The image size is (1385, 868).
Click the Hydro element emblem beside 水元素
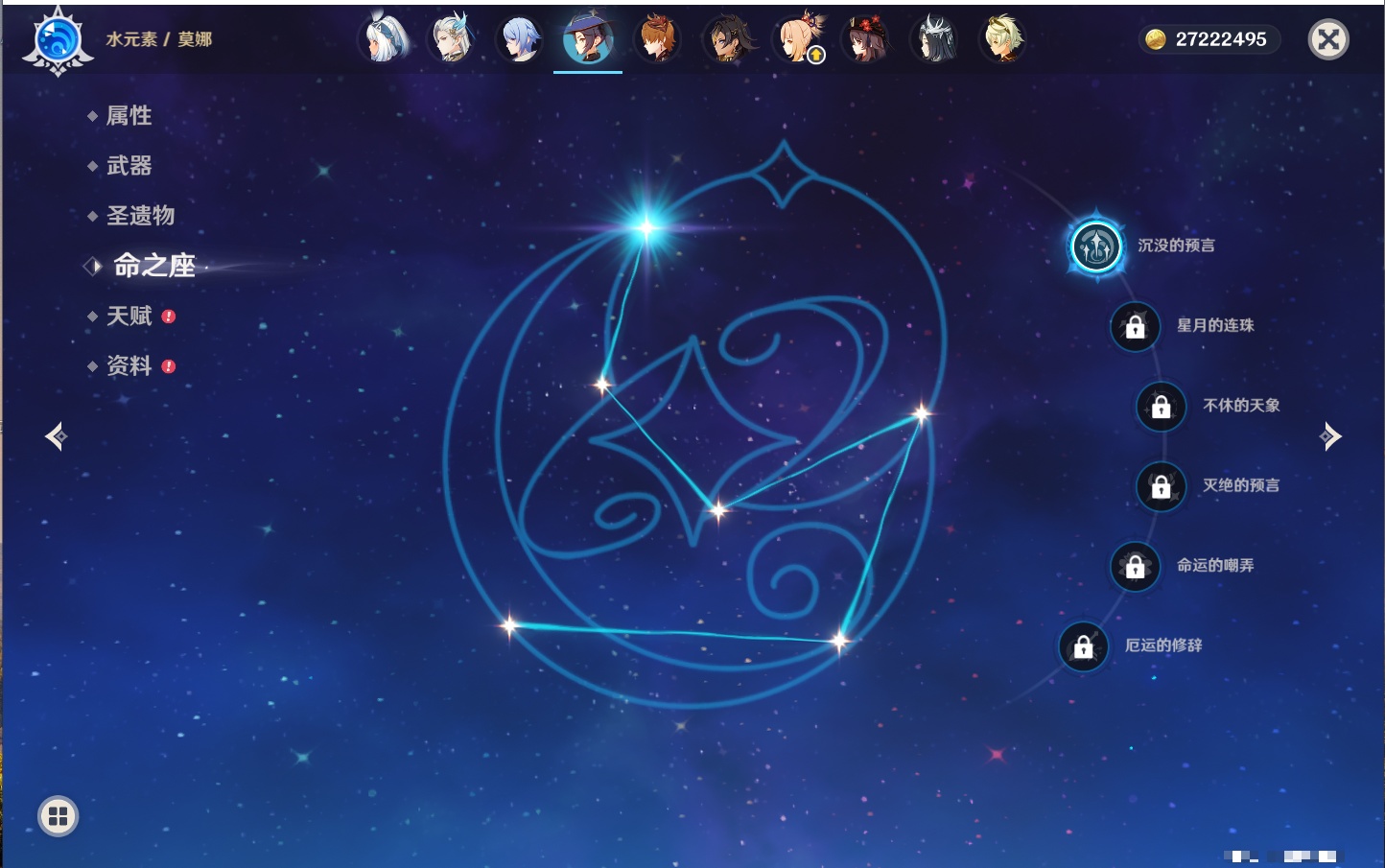coord(58,40)
